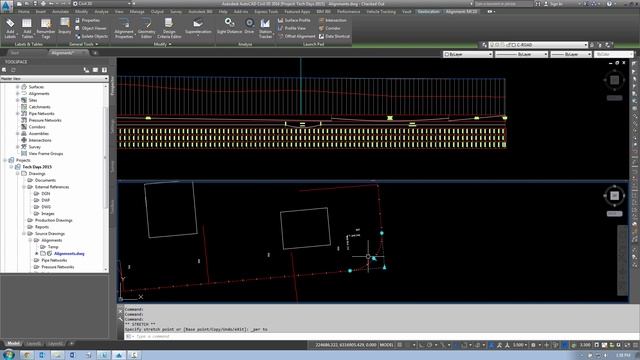Image resolution: width=640 pixels, height=360 pixels.
Task: Click the title bar search field
Action: [x=503, y=4]
